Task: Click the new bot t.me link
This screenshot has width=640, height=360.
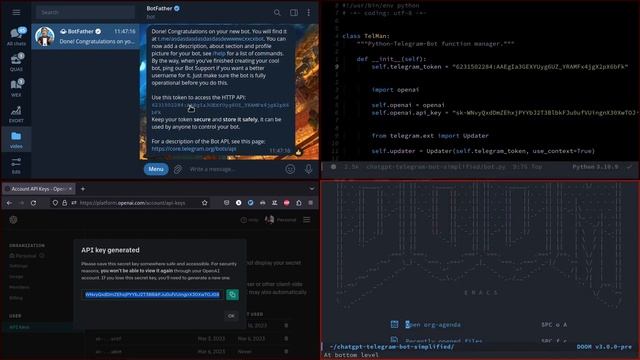Action: tap(211, 39)
